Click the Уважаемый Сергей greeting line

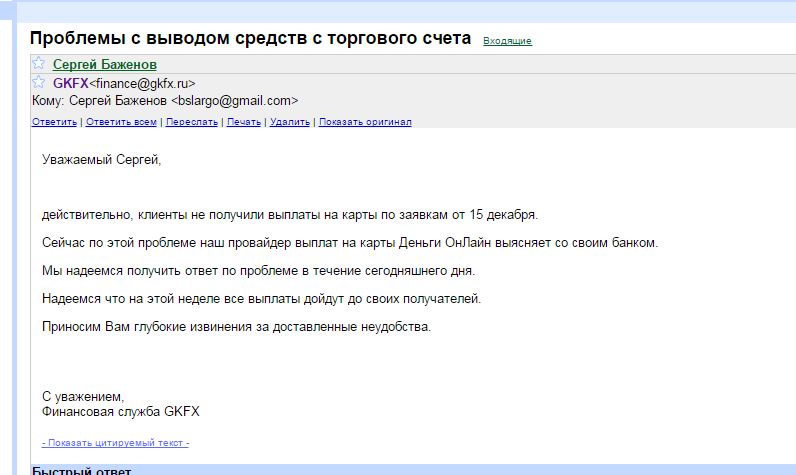[x=101, y=159]
